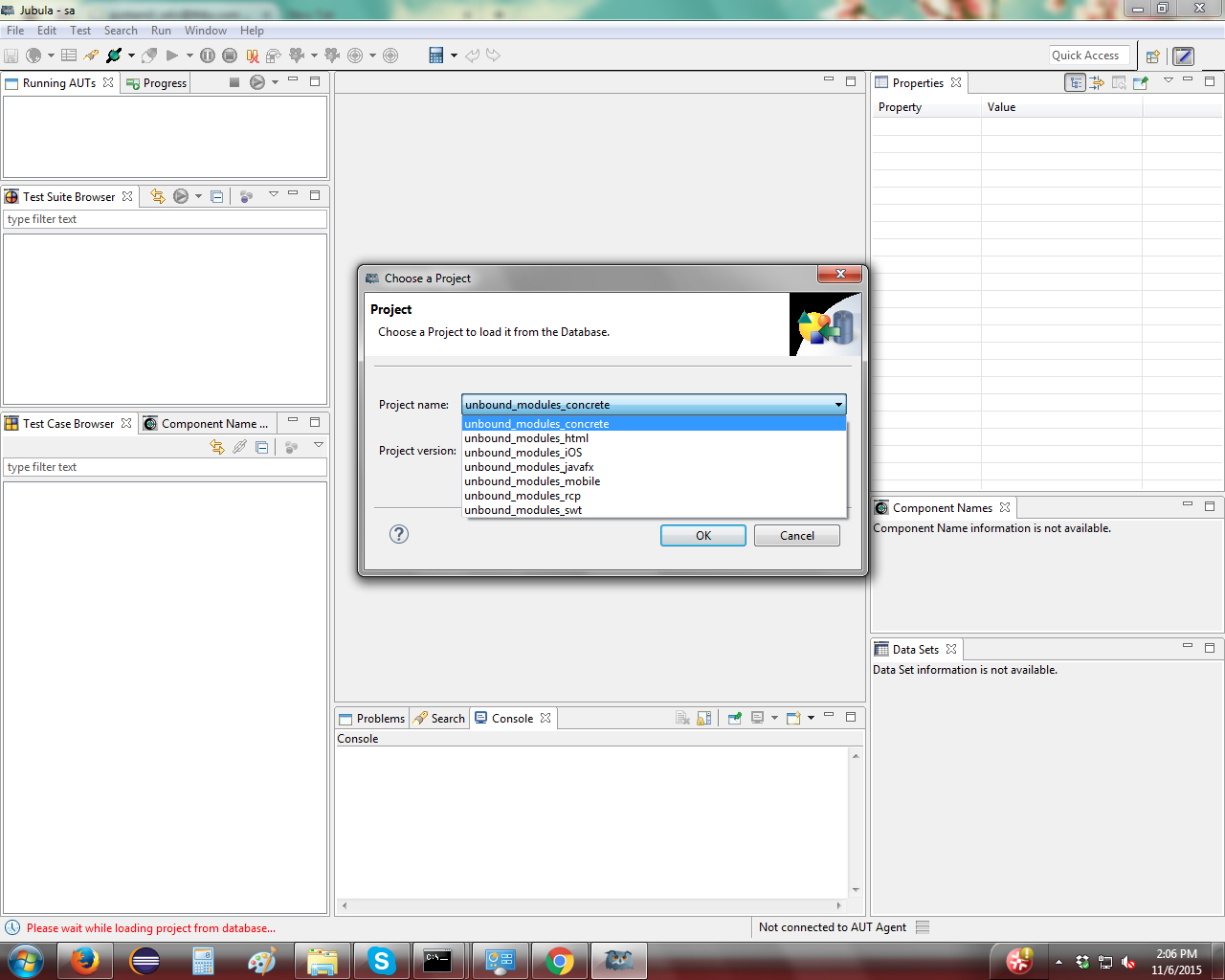Click the help question mark in dialog
Viewport: 1225px width, 980px height.
[x=399, y=534]
